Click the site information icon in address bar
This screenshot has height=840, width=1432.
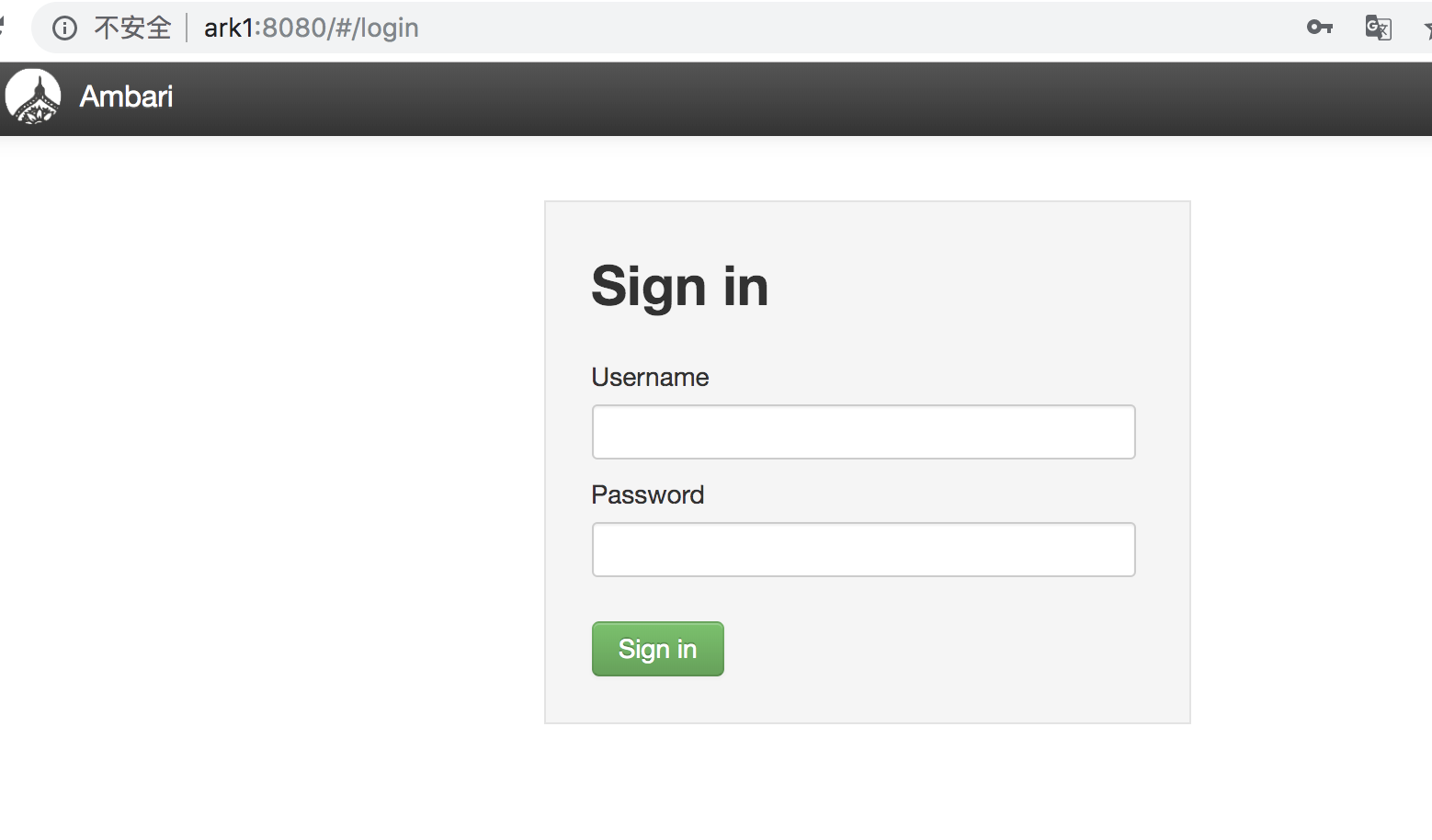coord(64,28)
